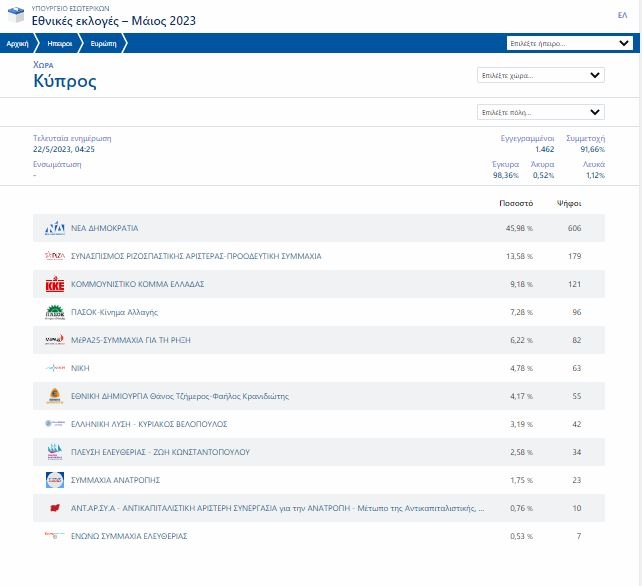Image resolution: width=642 pixels, height=586 pixels.
Task: Click the ΕΘΝΙΚΗ ΔΗΜΙΟΥΡΓΙΑ party name
Action: (180, 396)
